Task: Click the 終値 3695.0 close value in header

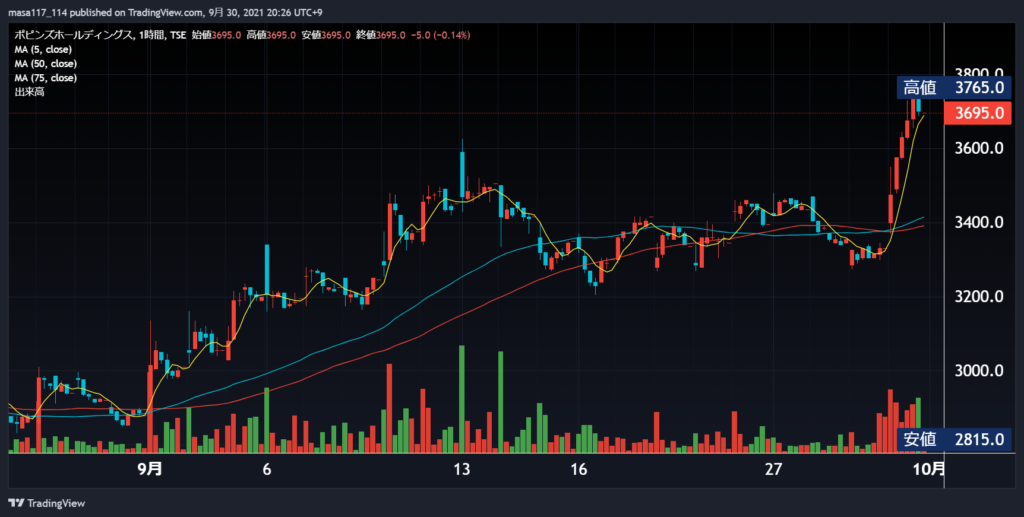Action: (x=381, y=35)
